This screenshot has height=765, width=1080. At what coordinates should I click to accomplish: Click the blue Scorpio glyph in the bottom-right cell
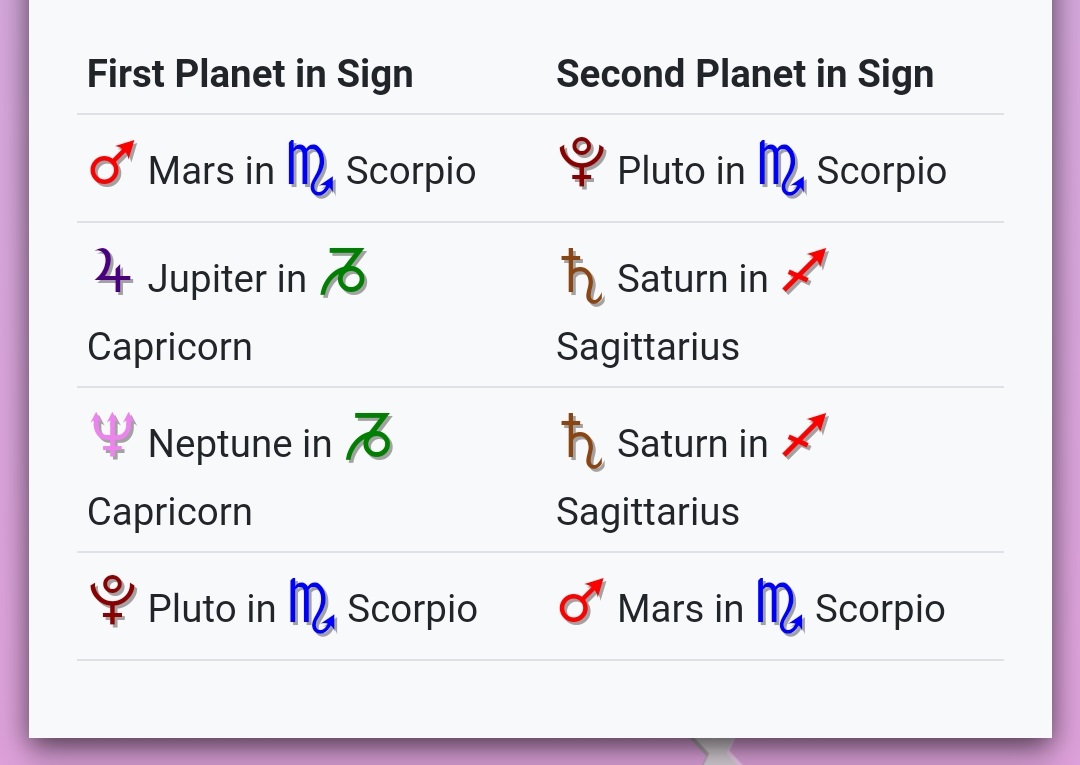[x=780, y=606]
